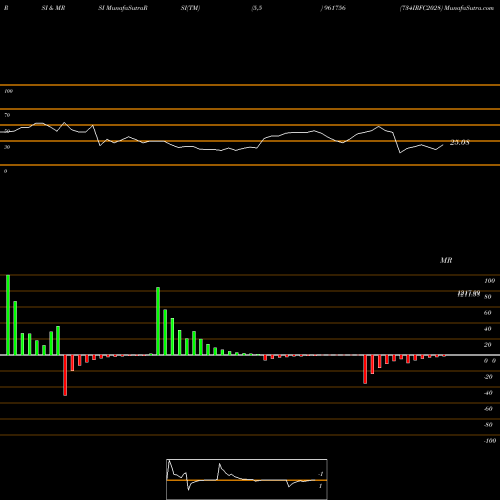Viewport: 500px width, 500px height.
Task: Click the 70 level label on RSI chart
Action: tap(7, 115)
